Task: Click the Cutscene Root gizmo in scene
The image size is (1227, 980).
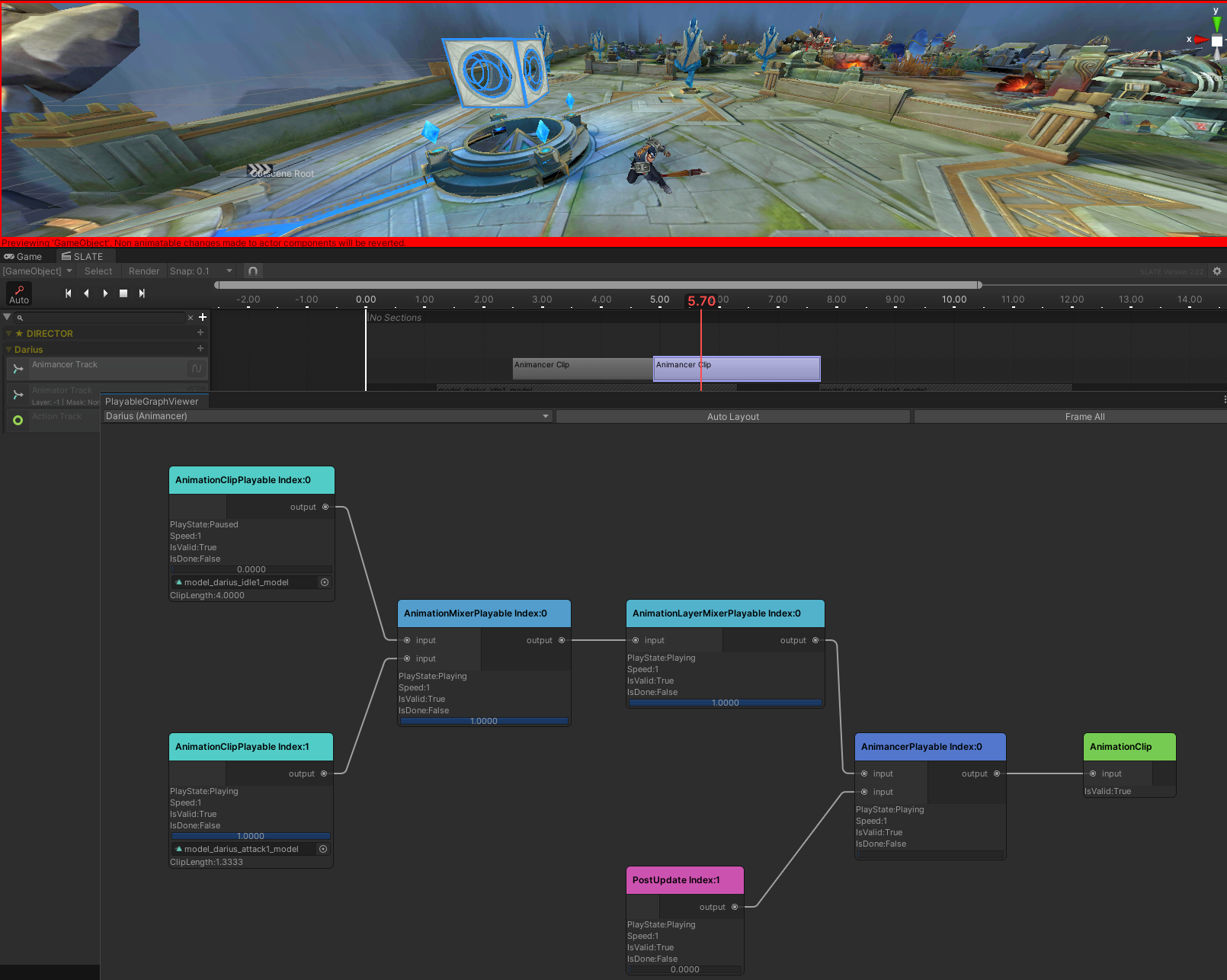Action: 261,169
